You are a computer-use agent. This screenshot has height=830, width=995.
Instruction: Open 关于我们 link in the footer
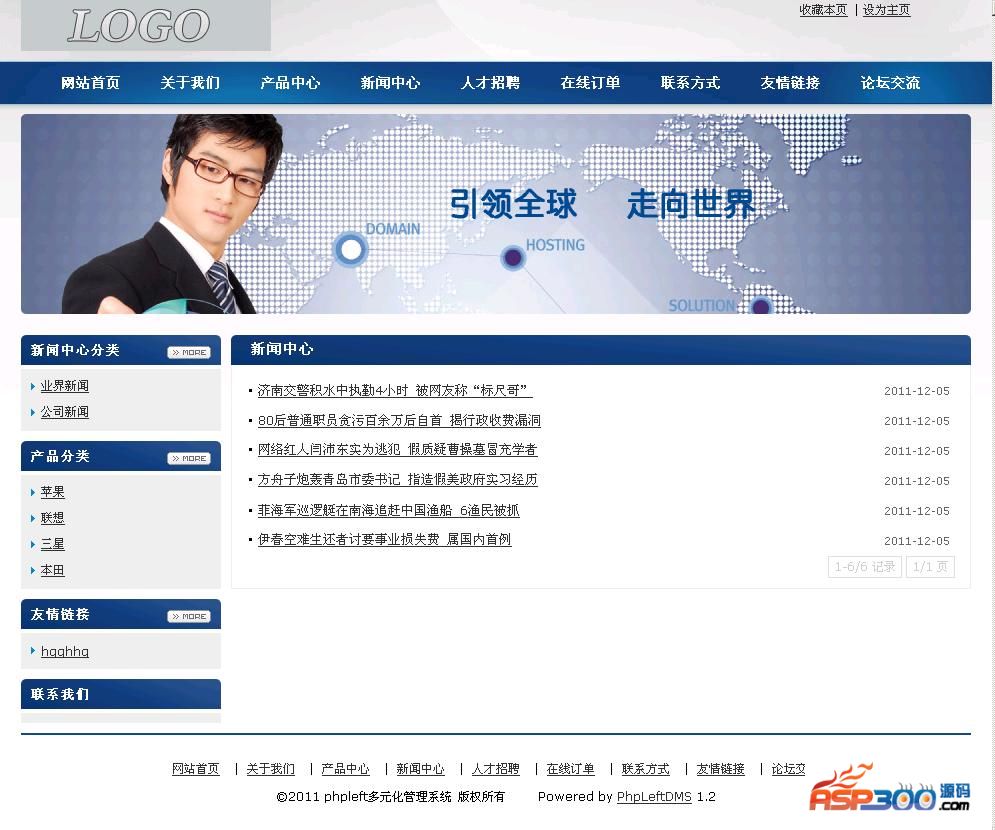click(x=270, y=769)
